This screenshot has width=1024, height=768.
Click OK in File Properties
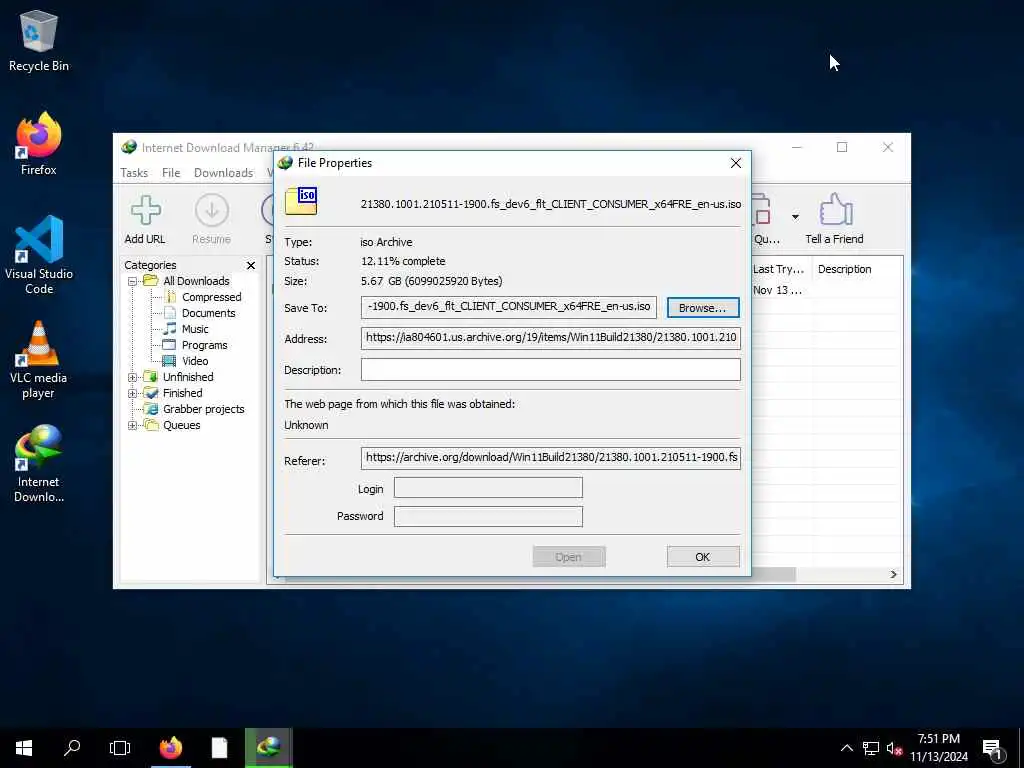click(x=703, y=556)
